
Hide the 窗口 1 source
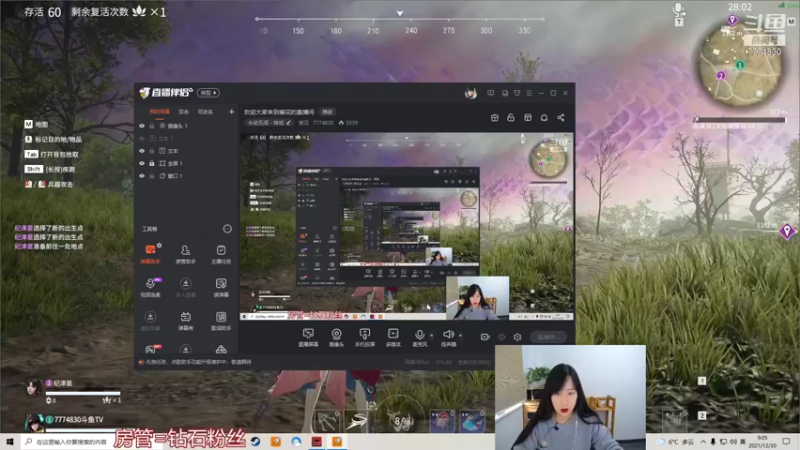coord(142,176)
